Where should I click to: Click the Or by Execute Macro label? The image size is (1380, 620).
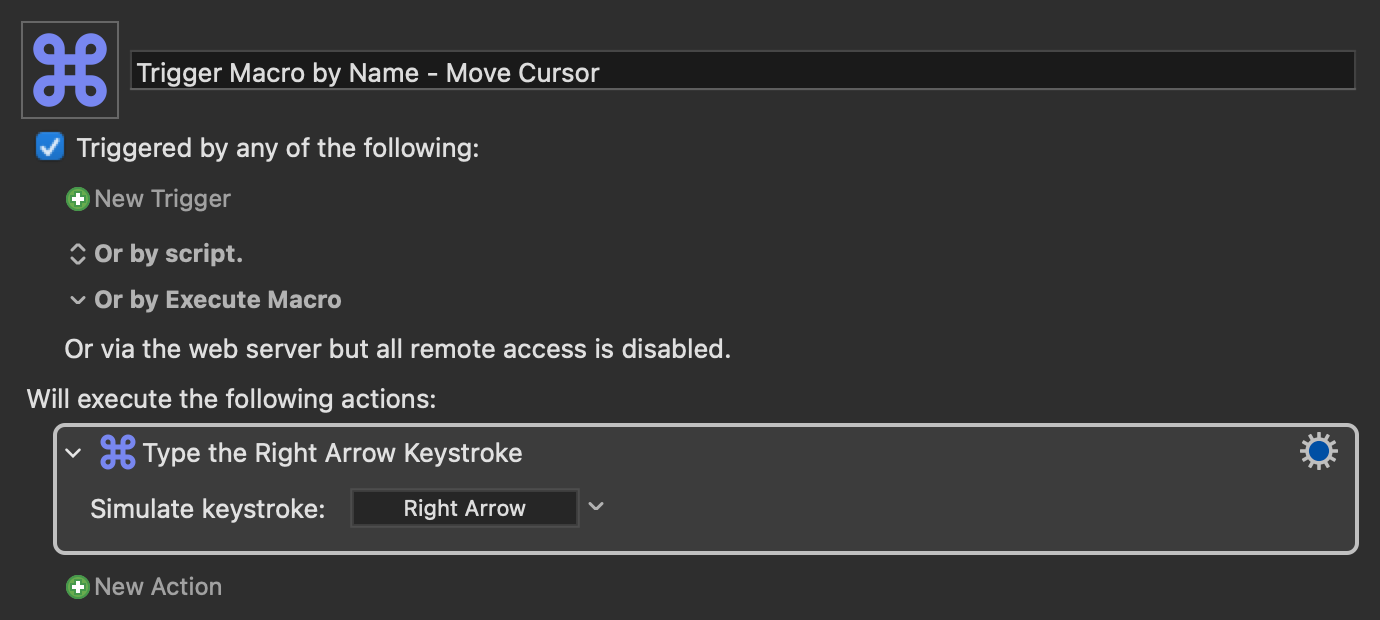point(218,300)
